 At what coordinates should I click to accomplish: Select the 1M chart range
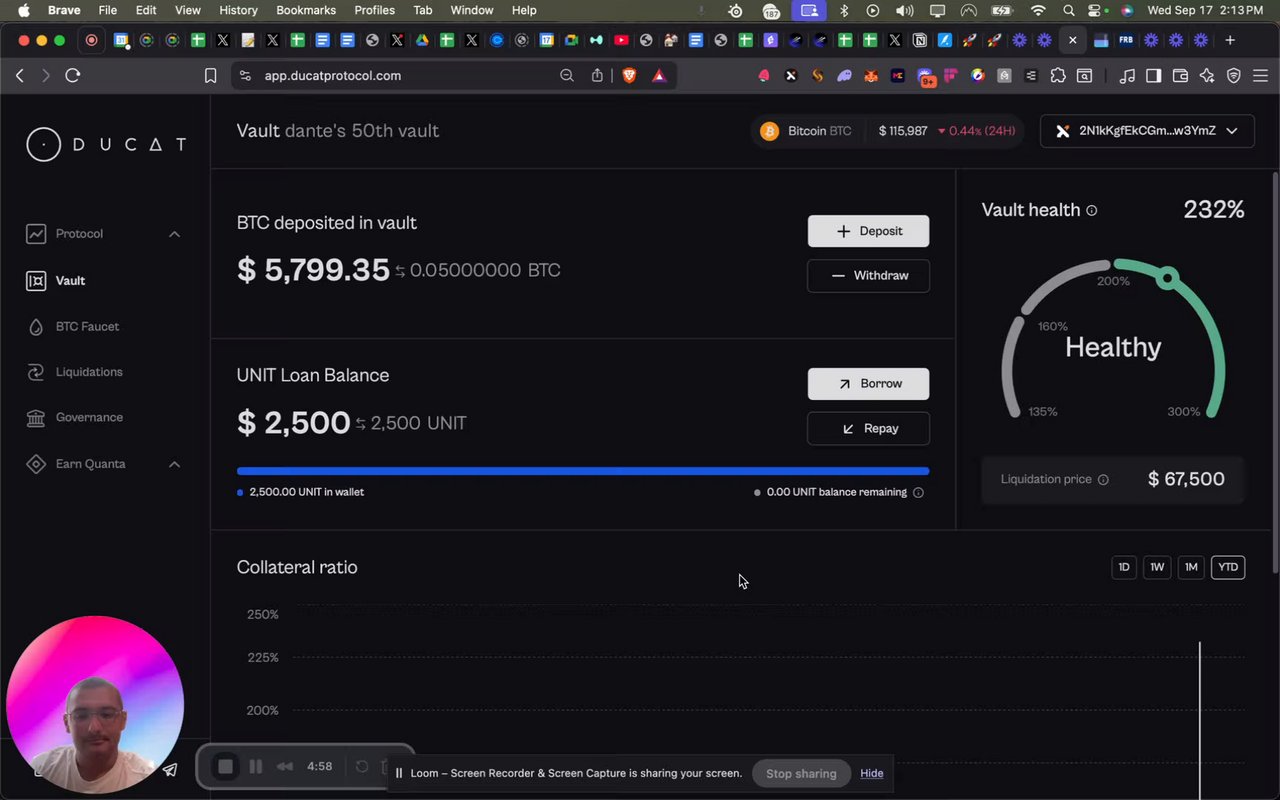pos(1191,567)
